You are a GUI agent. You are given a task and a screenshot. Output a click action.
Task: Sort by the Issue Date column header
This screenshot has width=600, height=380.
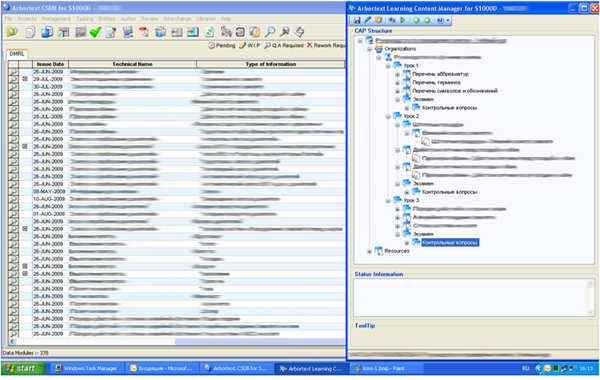click(x=50, y=64)
